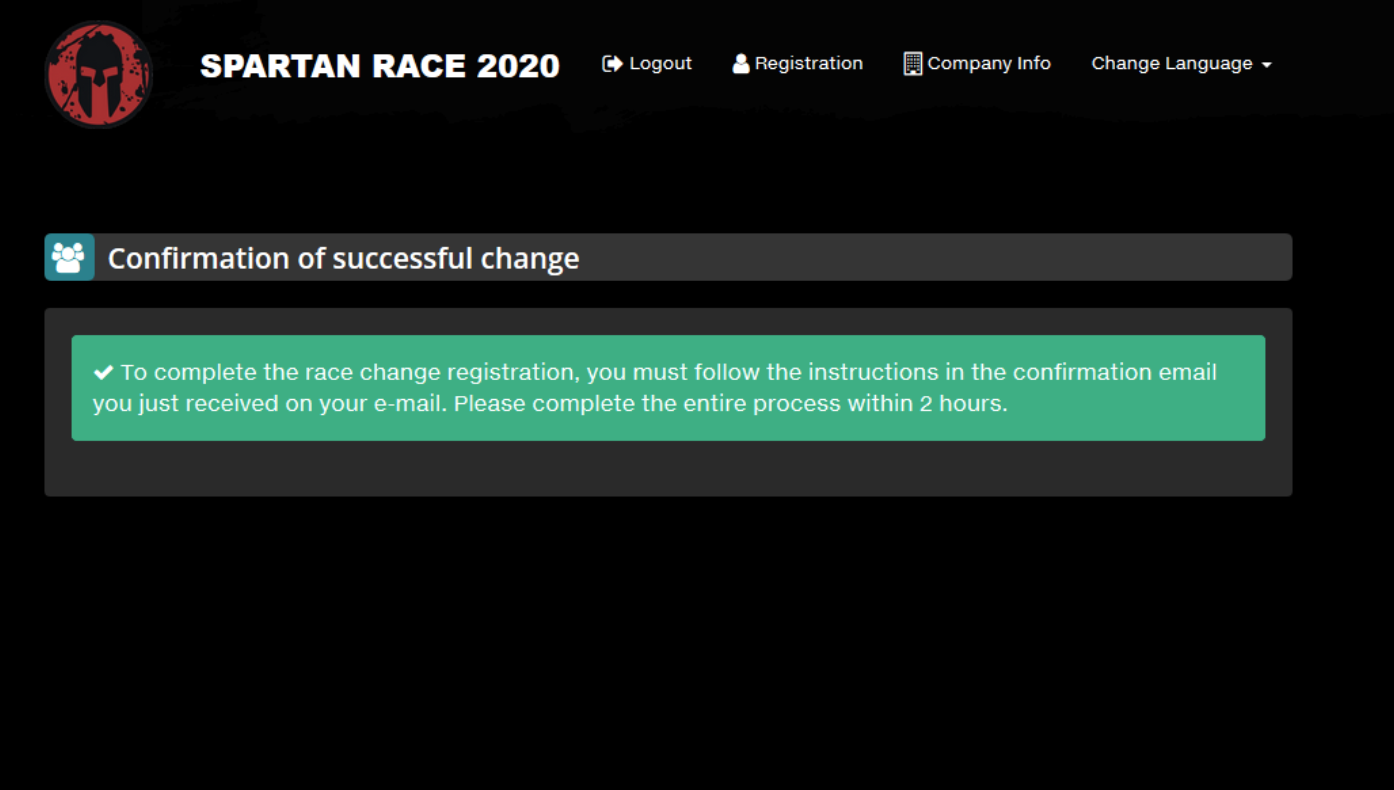Click the "Confirmation of successful change" heading
This screenshot has width=1394, height=790.
click(x=343, y=258)
